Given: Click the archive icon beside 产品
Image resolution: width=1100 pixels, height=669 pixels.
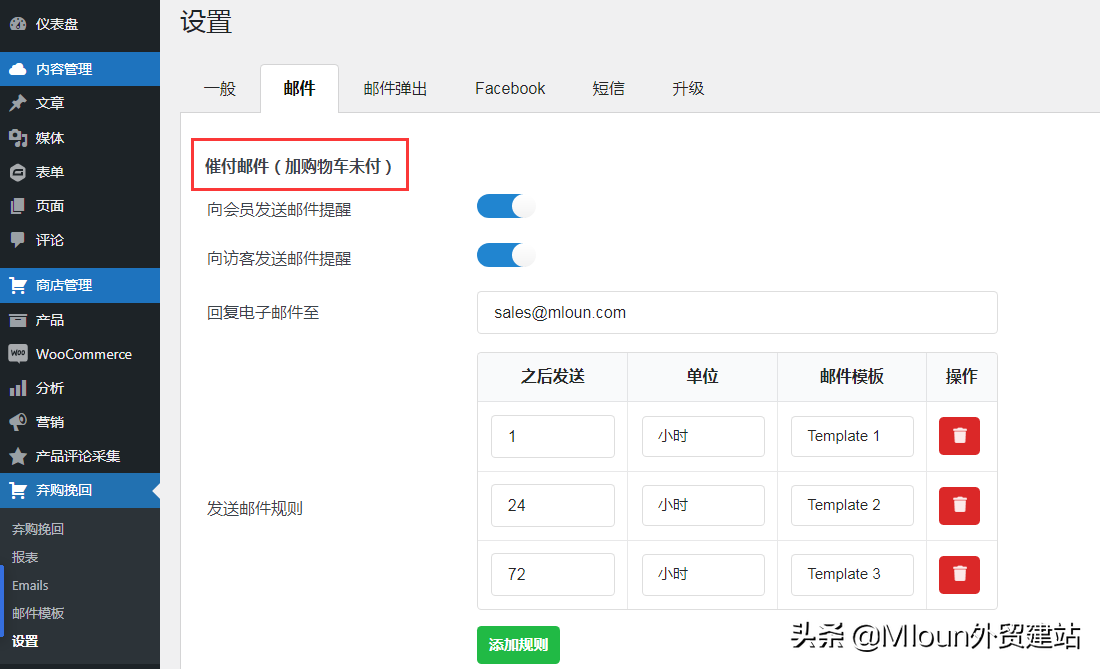Looking at the screenshot, I should 18,320.
